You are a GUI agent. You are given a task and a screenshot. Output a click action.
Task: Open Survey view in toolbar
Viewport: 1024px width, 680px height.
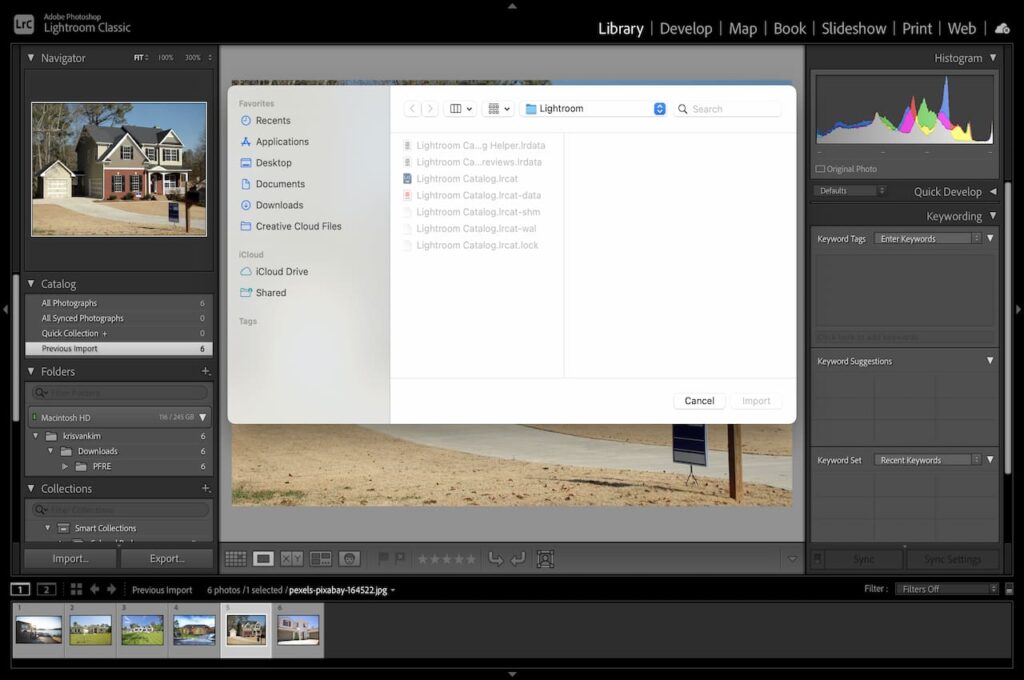click(321, 559)
